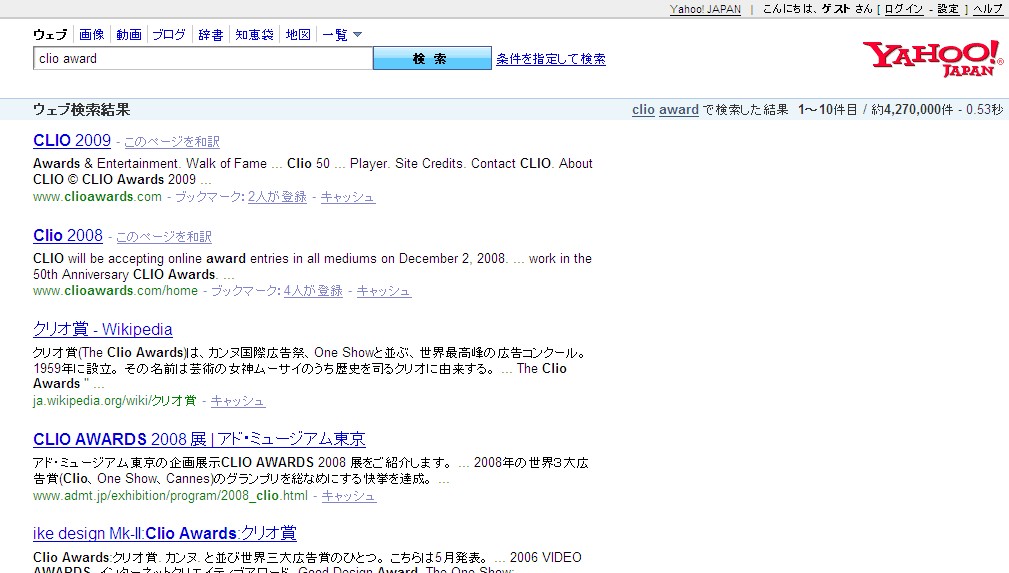Click the www.admt.jp/exhibition/program/2008_clio.html URL text
This screenshot has height=573, width=1009.
[171, 496]
